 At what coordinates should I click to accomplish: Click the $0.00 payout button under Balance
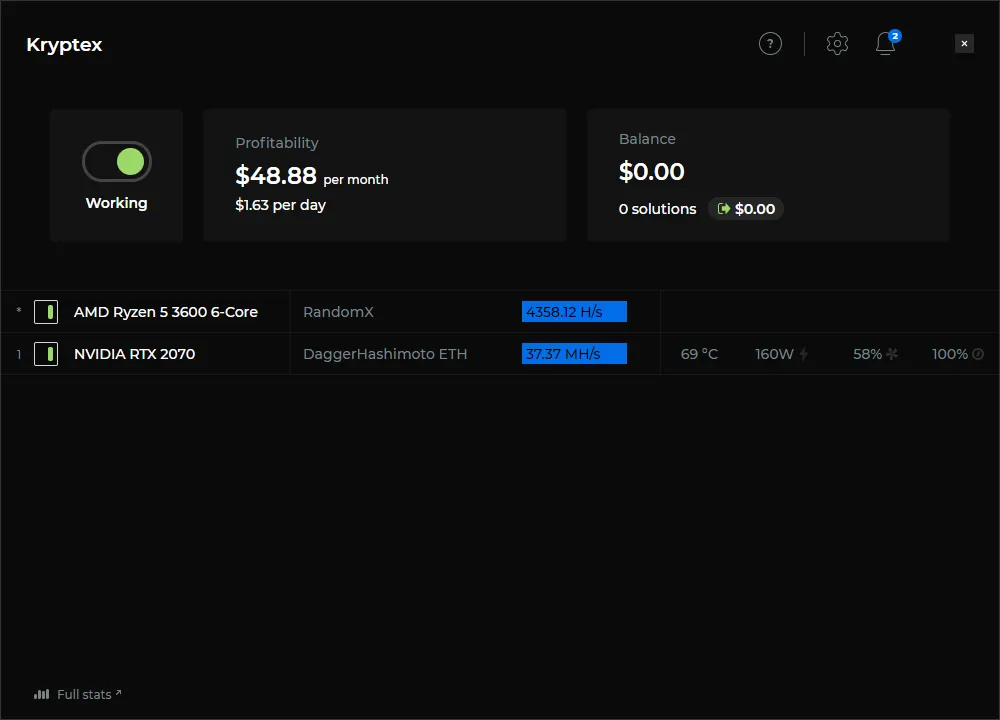(x=746, y=209)
